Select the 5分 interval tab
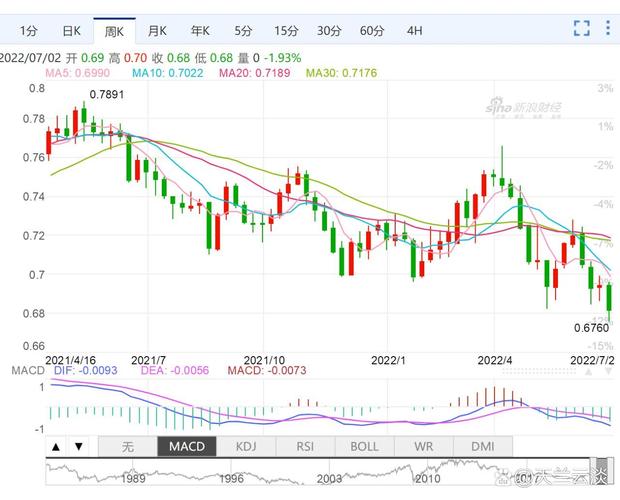 pyautogui.click(x=243, y=31)
